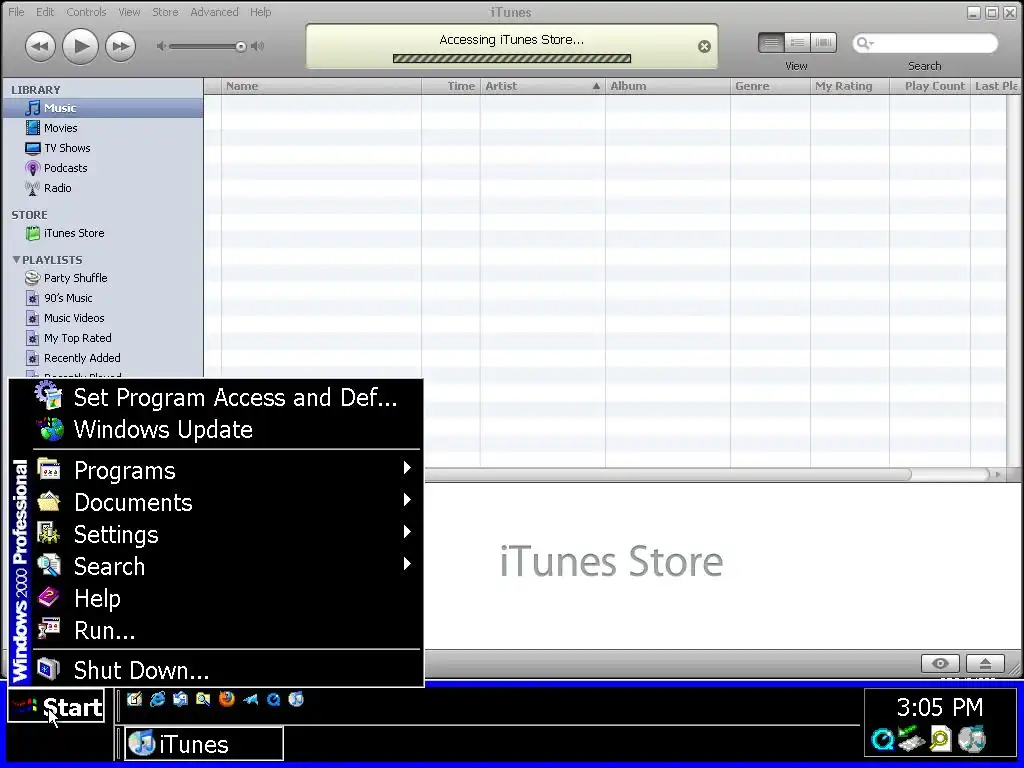The height and width of the screenshot is (768, 1024).
Task: Open the View menu
Action: (x=129, y=12)
